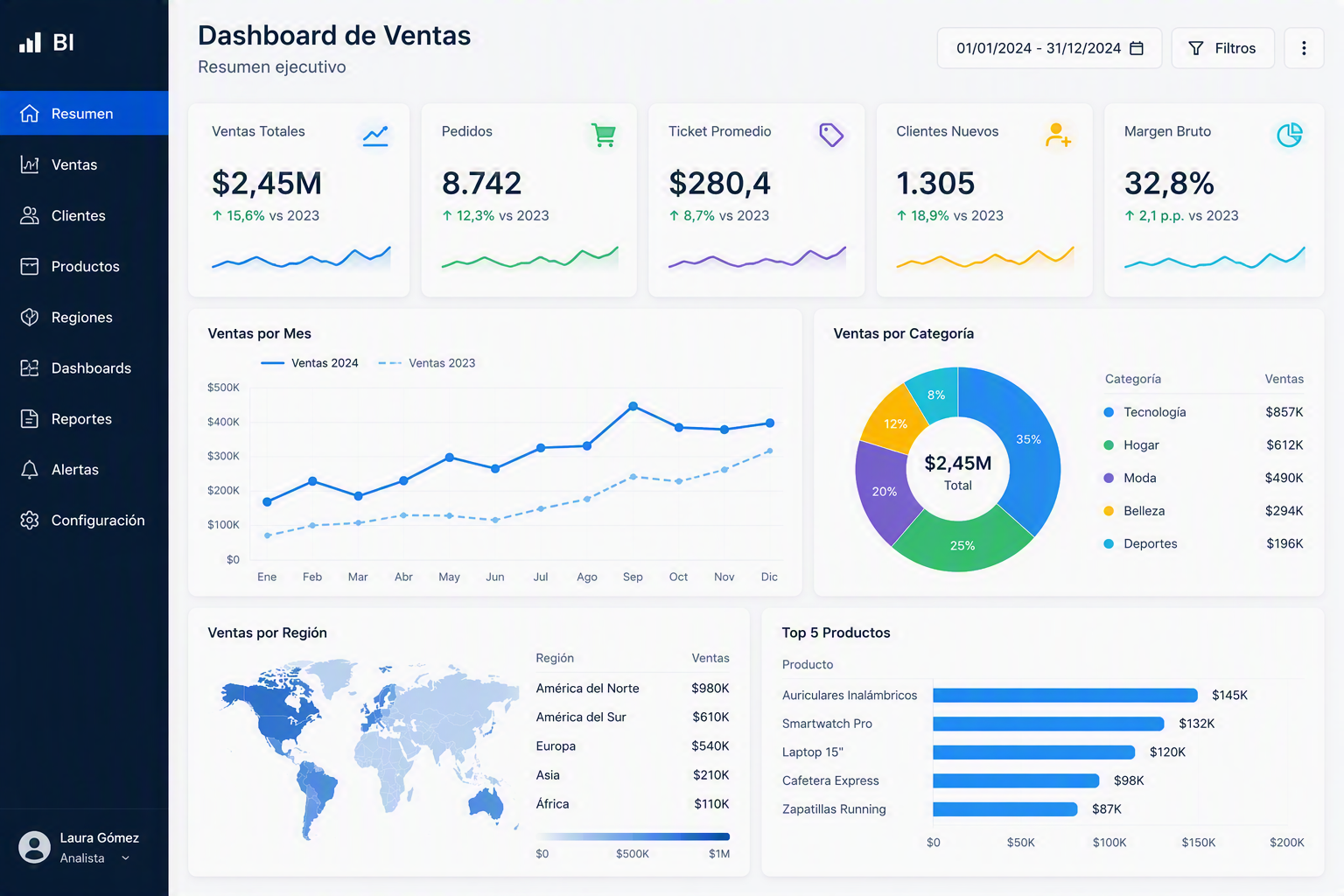Open the three-dot more options menu
Screen dimensions: 1344x896
click(1304, 48)
